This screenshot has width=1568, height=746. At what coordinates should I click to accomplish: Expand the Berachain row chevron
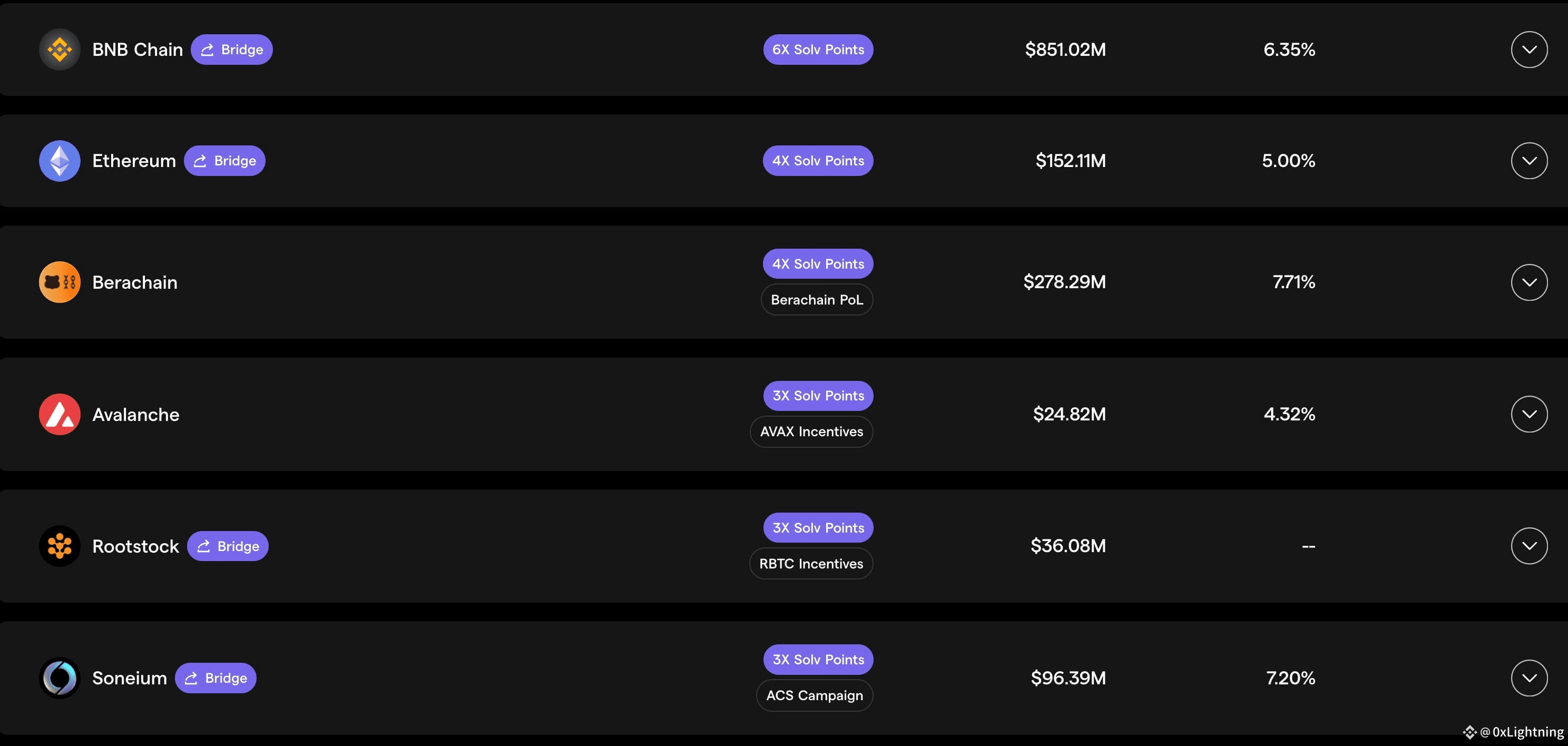click(x=1528, y=282)
